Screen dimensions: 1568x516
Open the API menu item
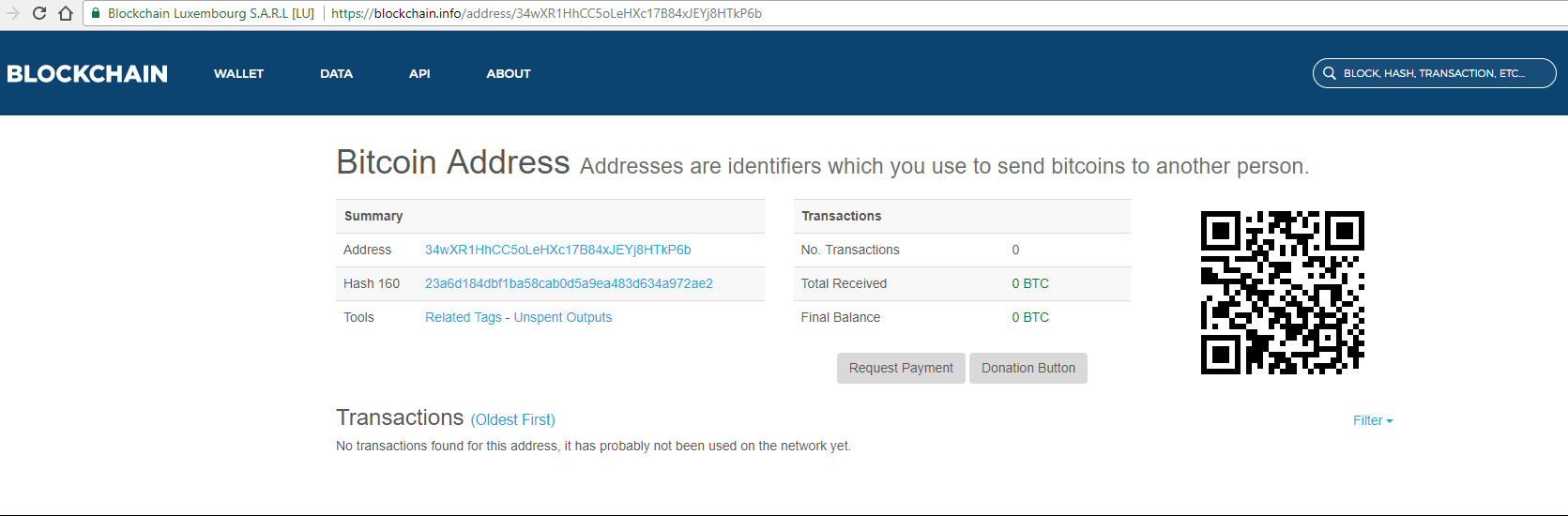419,73
